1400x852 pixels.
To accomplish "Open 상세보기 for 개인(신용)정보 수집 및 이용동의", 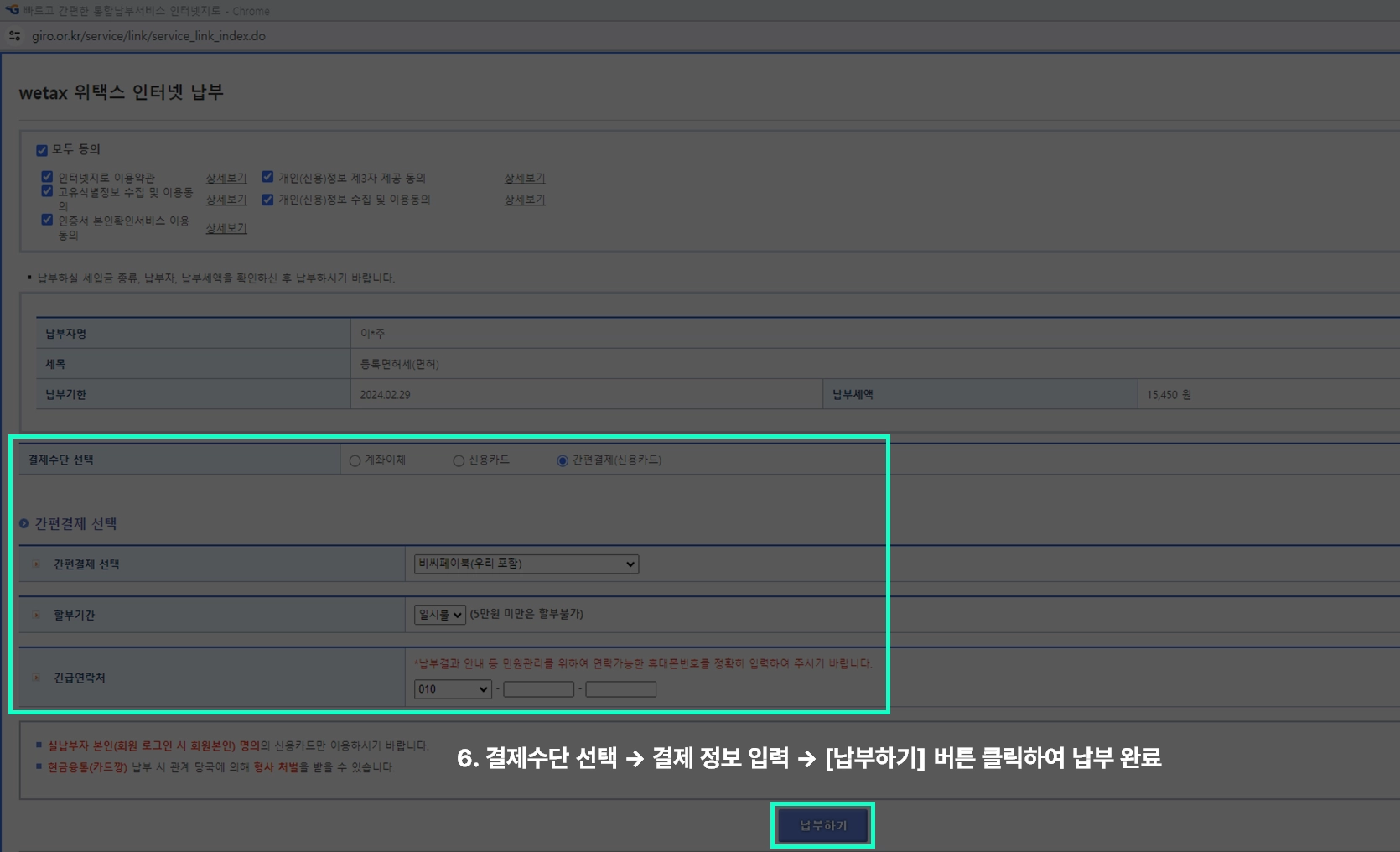I will pyautogui.click(x=525, y=200).
